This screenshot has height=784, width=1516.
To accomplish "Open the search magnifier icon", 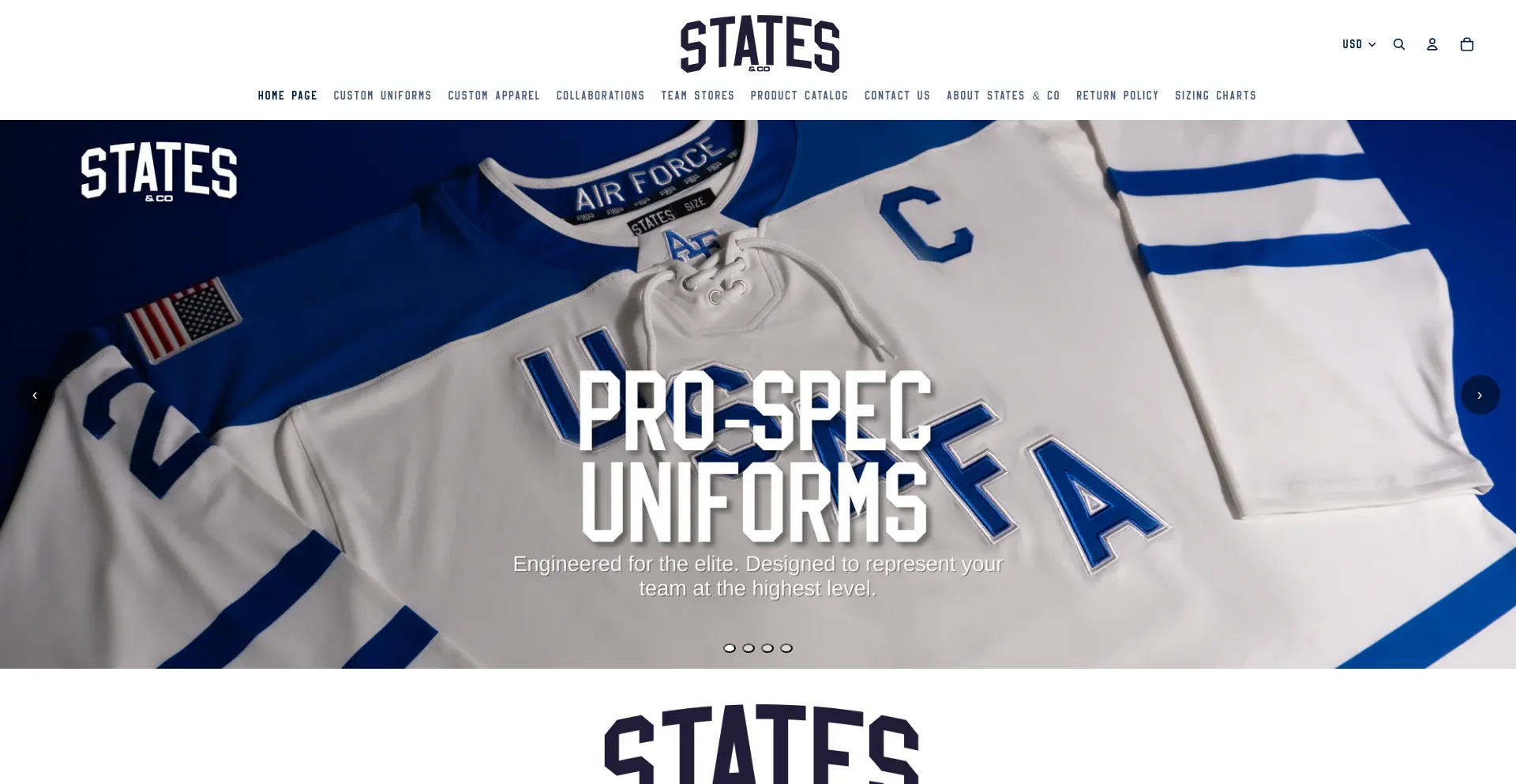I will pyautogui.click(x=1399, y=44).
